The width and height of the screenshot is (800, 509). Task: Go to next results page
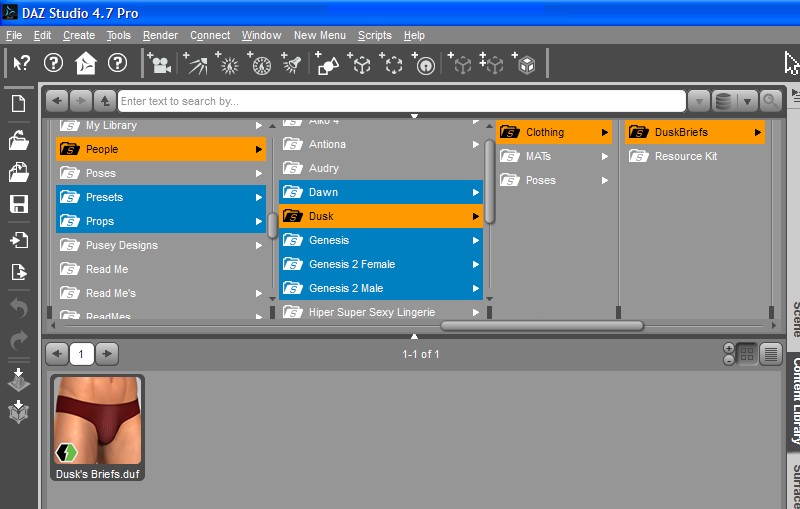pyautogui.click(x=107, y=353)
